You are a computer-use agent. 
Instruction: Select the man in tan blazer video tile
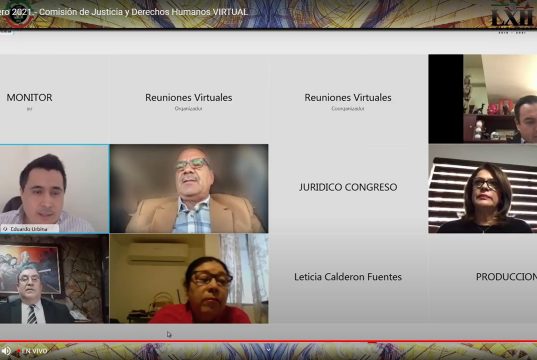[x=189, y=189]
